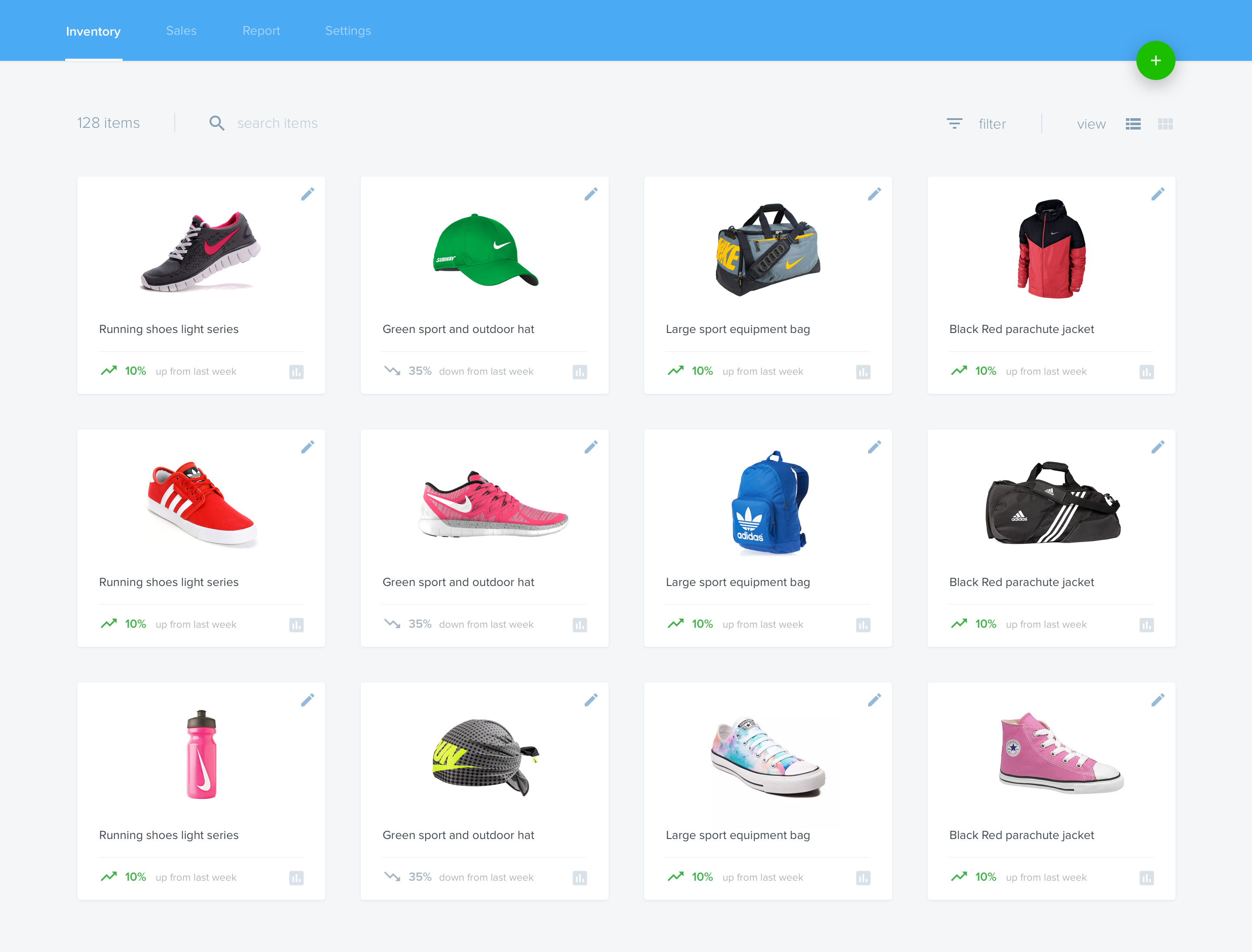Open stats chart for the pink Converse high-top

pyautogui.click(x=1147, y=878)
